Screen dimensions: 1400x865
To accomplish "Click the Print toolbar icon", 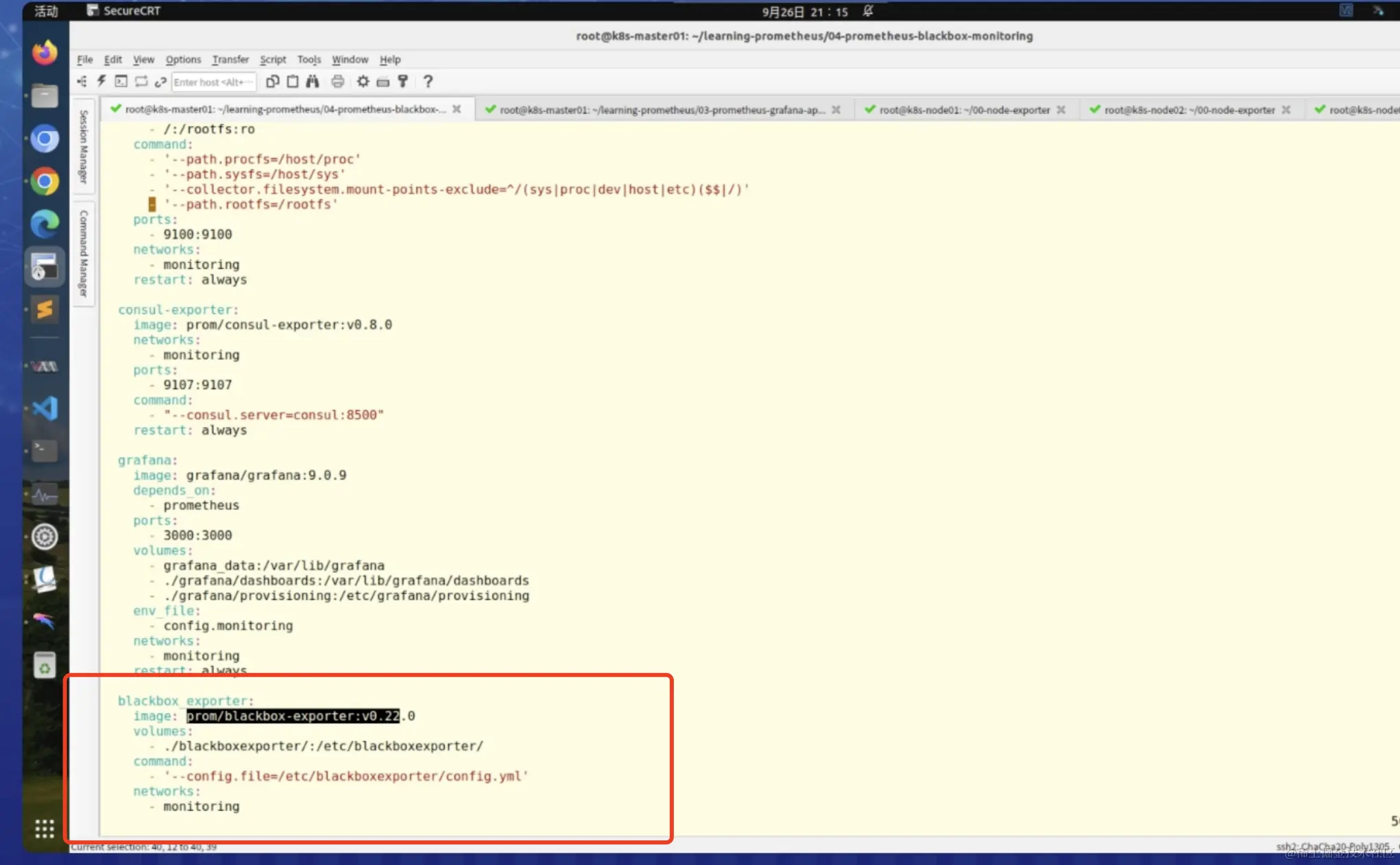I will (x=337, y=82).
